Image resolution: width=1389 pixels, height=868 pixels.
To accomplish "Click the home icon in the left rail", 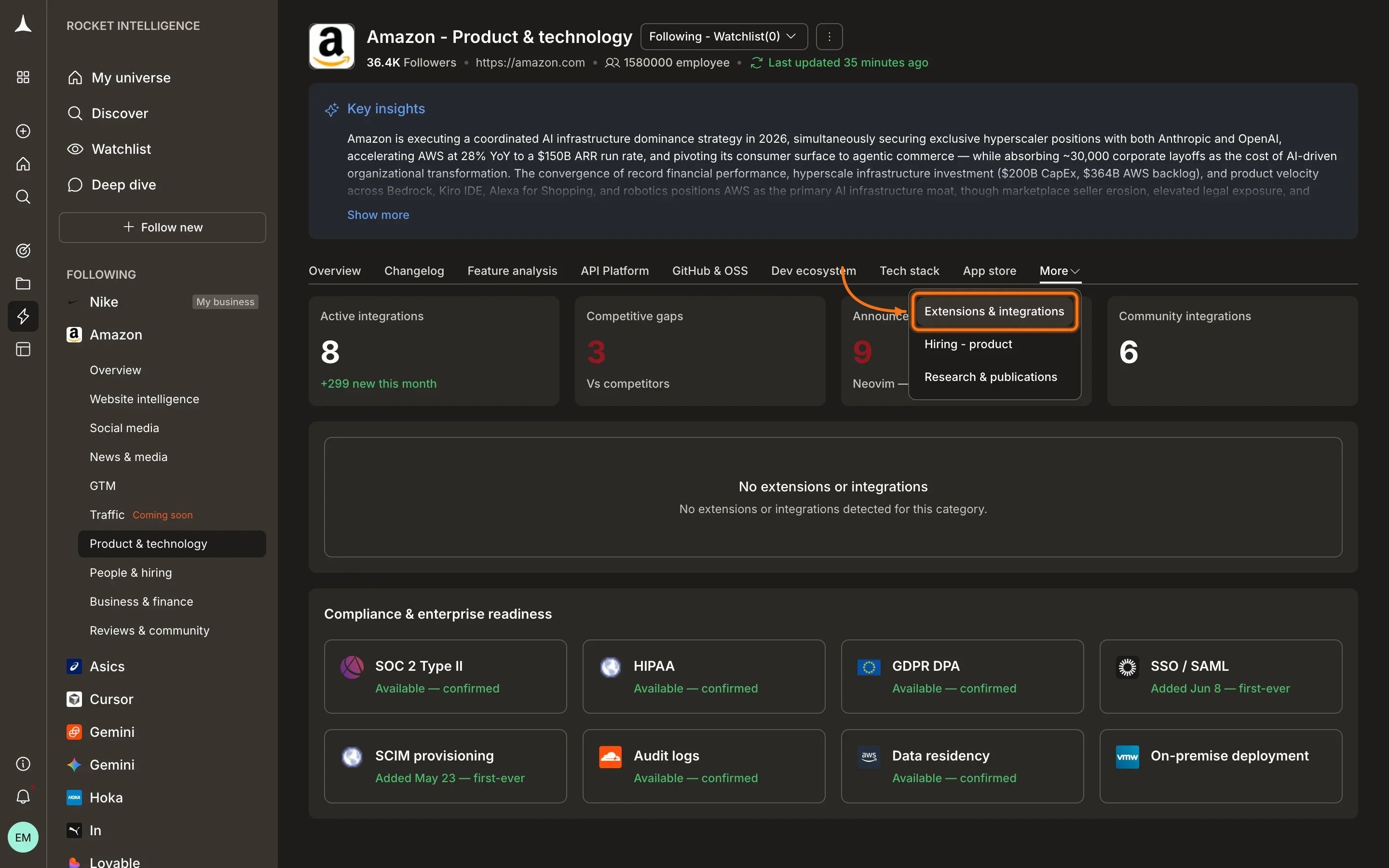I will click(x=23, y=164).
